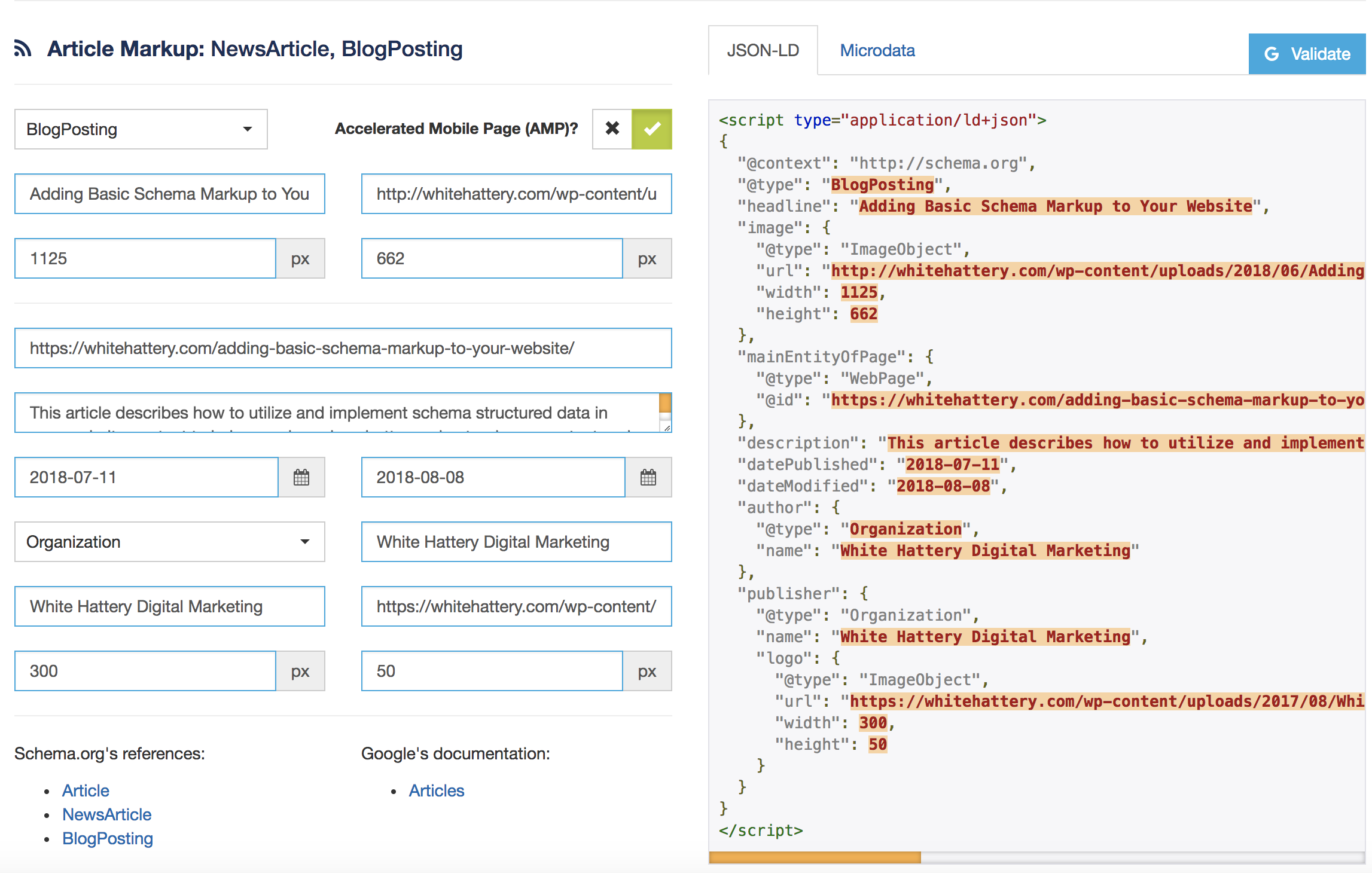Focus the author name field
Viewport: 1372px width, 873px height.
coord(517,542)
